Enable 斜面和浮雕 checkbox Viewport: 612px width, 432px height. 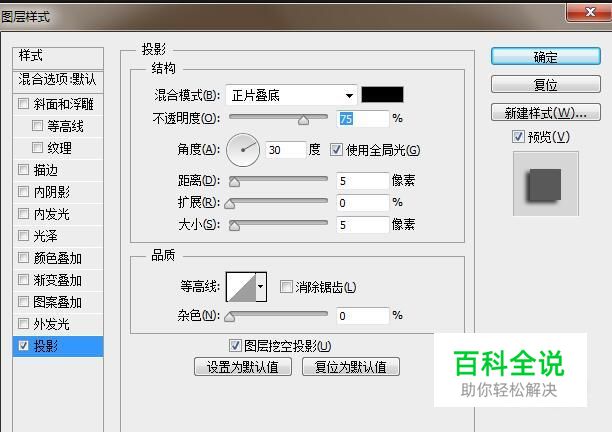pos(23,104)
